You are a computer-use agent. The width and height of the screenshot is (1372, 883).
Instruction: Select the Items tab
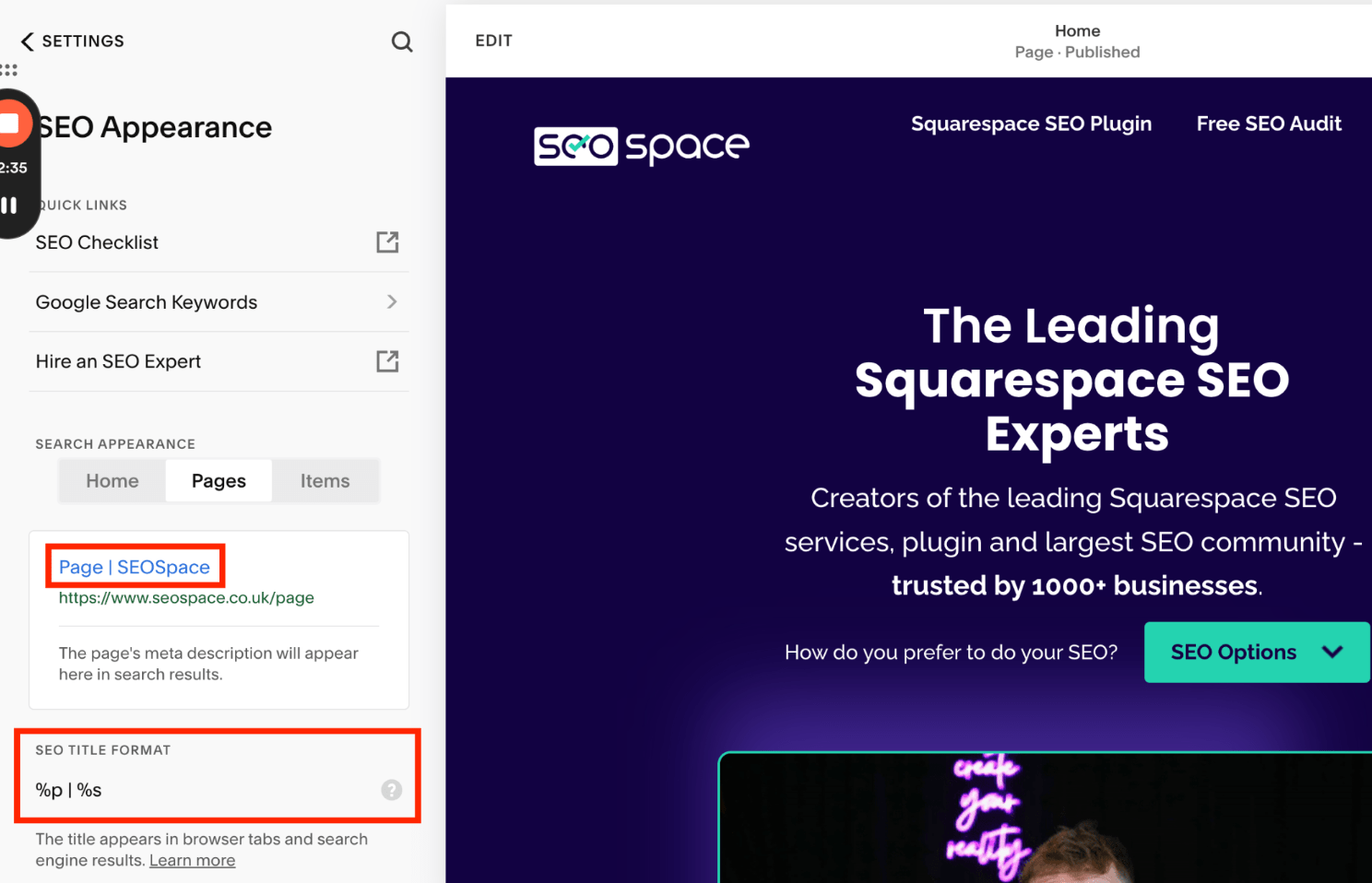(325, 480)
